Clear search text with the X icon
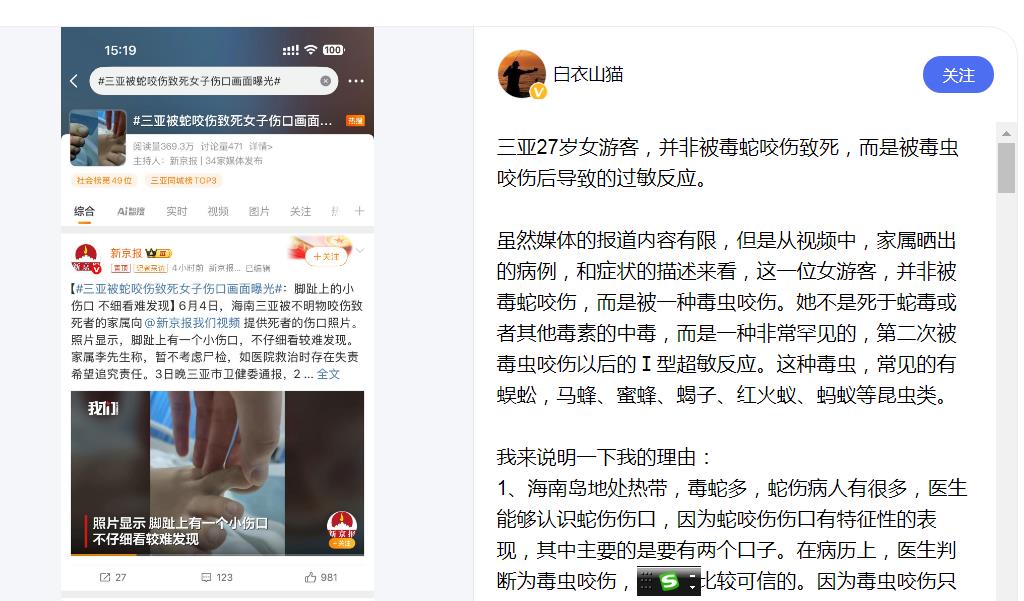1024x601 pixels. point(325,81)
